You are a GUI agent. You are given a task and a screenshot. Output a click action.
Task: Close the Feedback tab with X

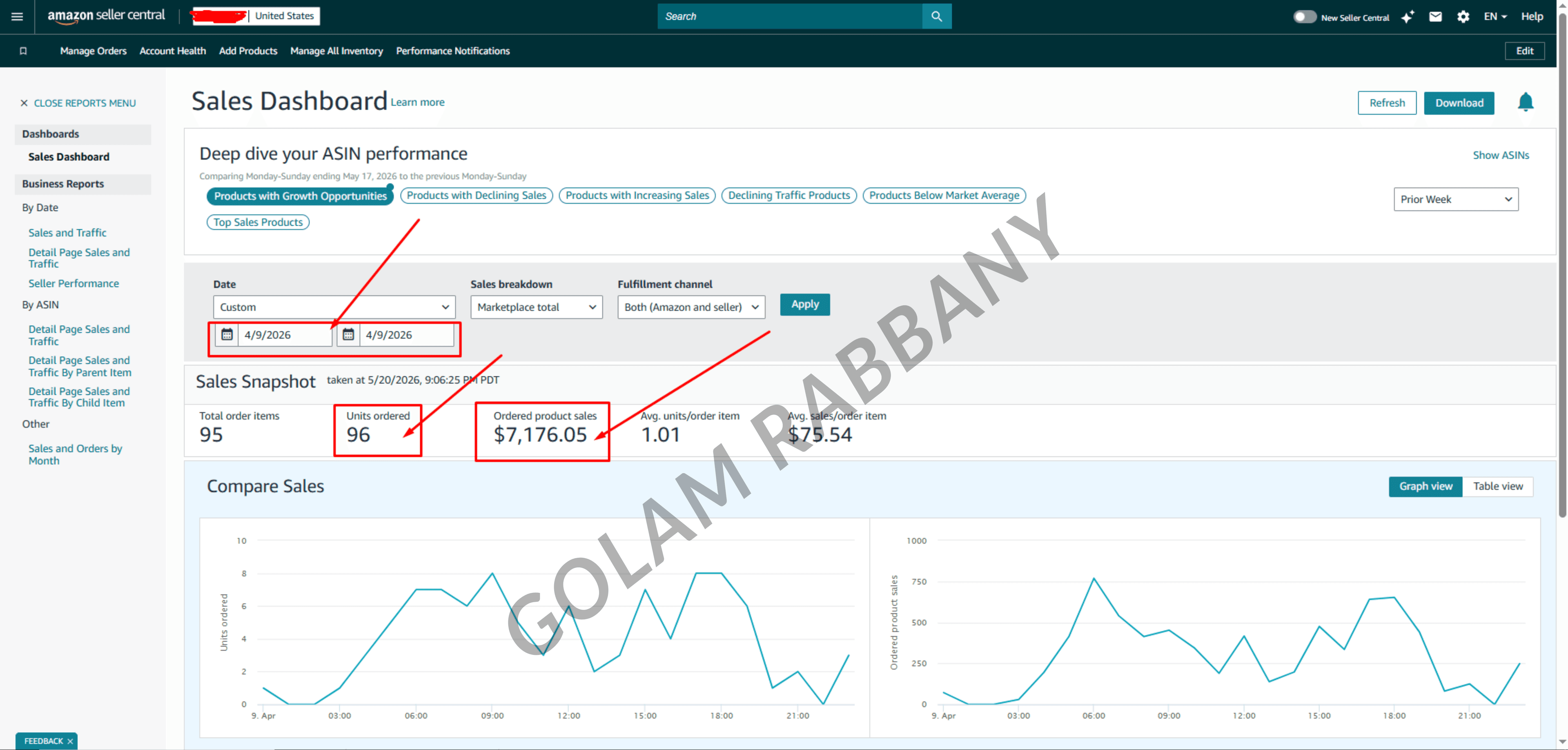pos(70,741)
